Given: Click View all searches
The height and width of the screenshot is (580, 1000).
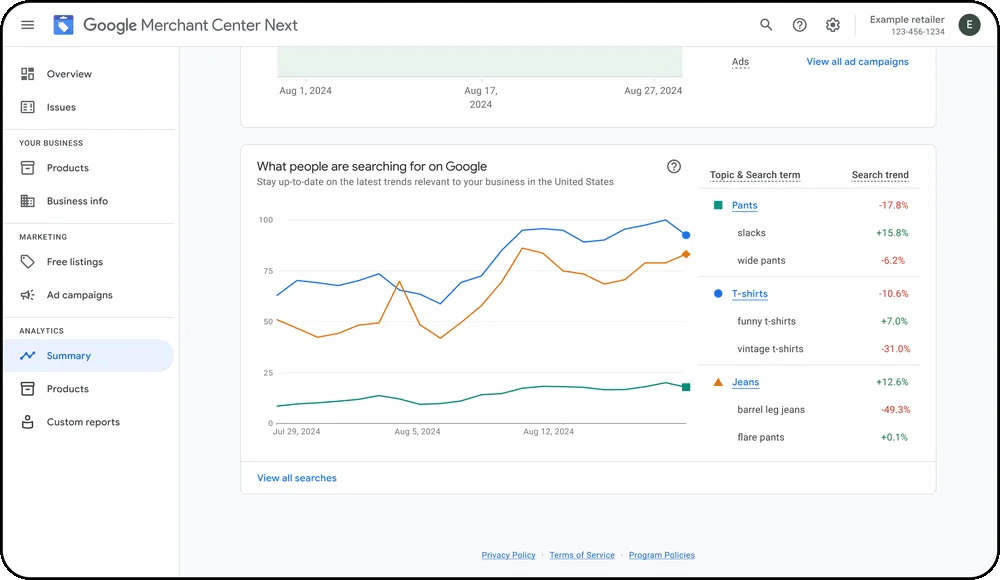Looking at the screenshot, I should [296, 477].
